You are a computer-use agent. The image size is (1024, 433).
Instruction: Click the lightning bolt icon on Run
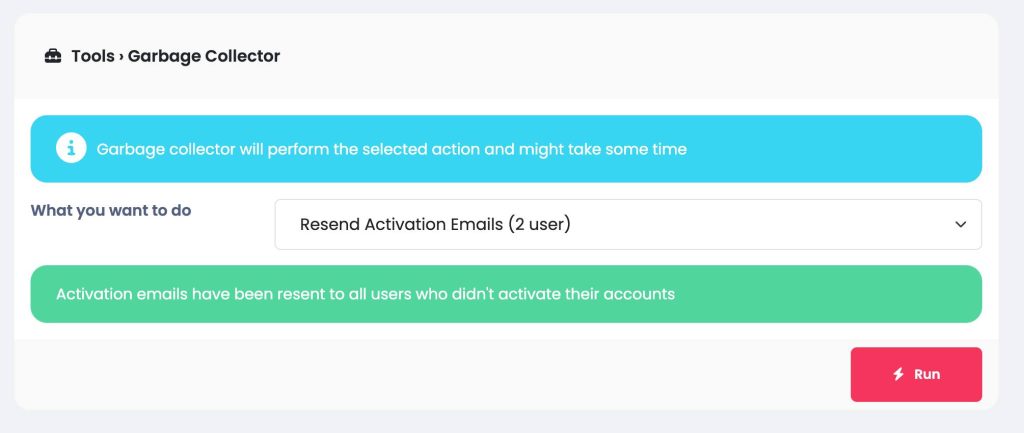pyautogui.click(x=899, y=374)
